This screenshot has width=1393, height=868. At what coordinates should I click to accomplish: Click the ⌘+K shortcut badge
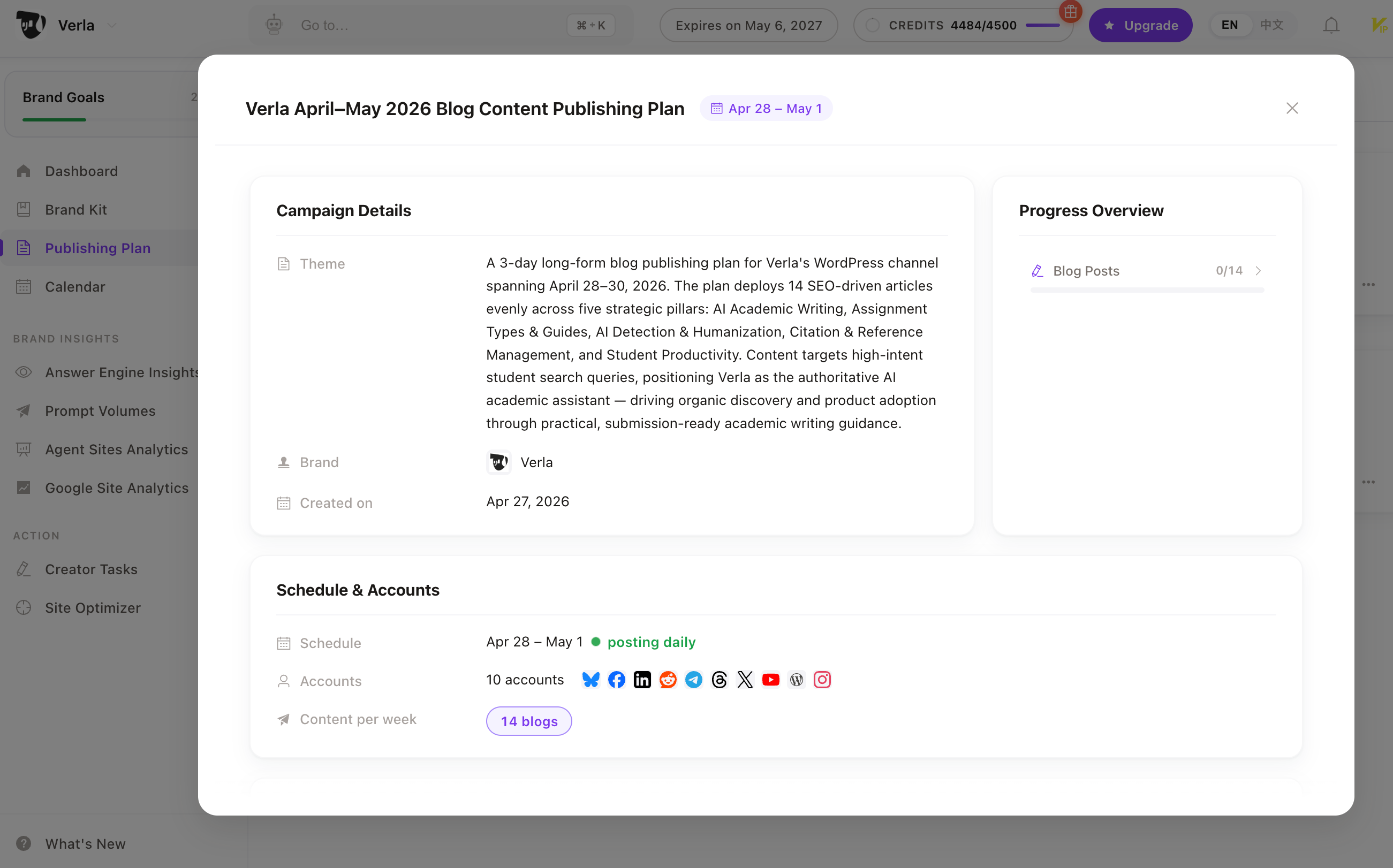click(591, 25)
